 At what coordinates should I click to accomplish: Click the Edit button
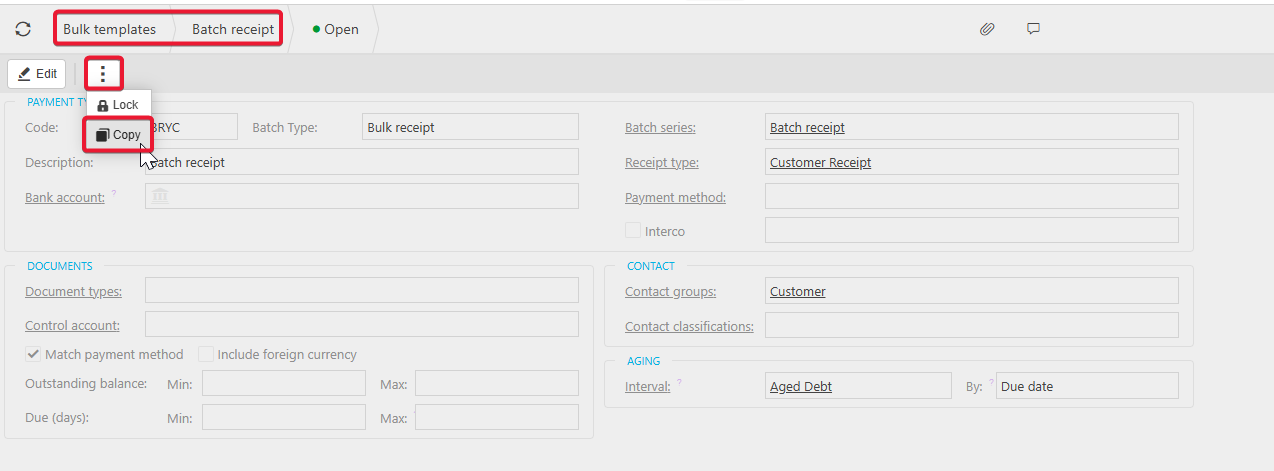(37, 74)
